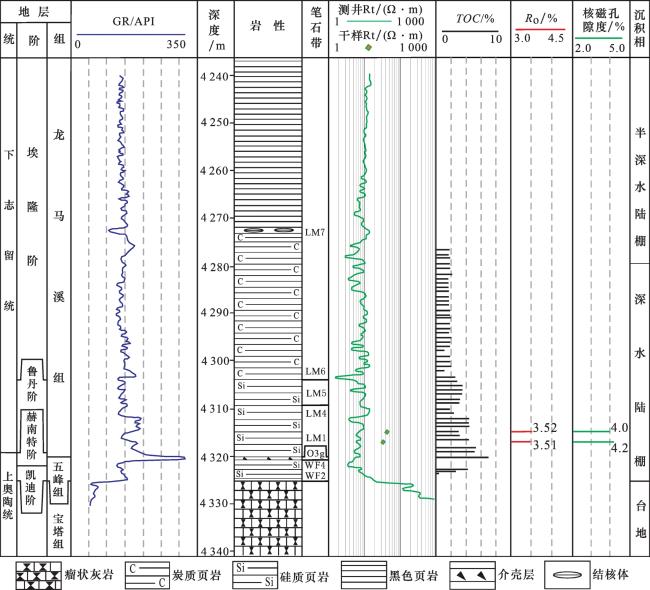Click the 4 300 depth tick label
The width and height of the screenshot is (650, 590).
click(215, 361)
